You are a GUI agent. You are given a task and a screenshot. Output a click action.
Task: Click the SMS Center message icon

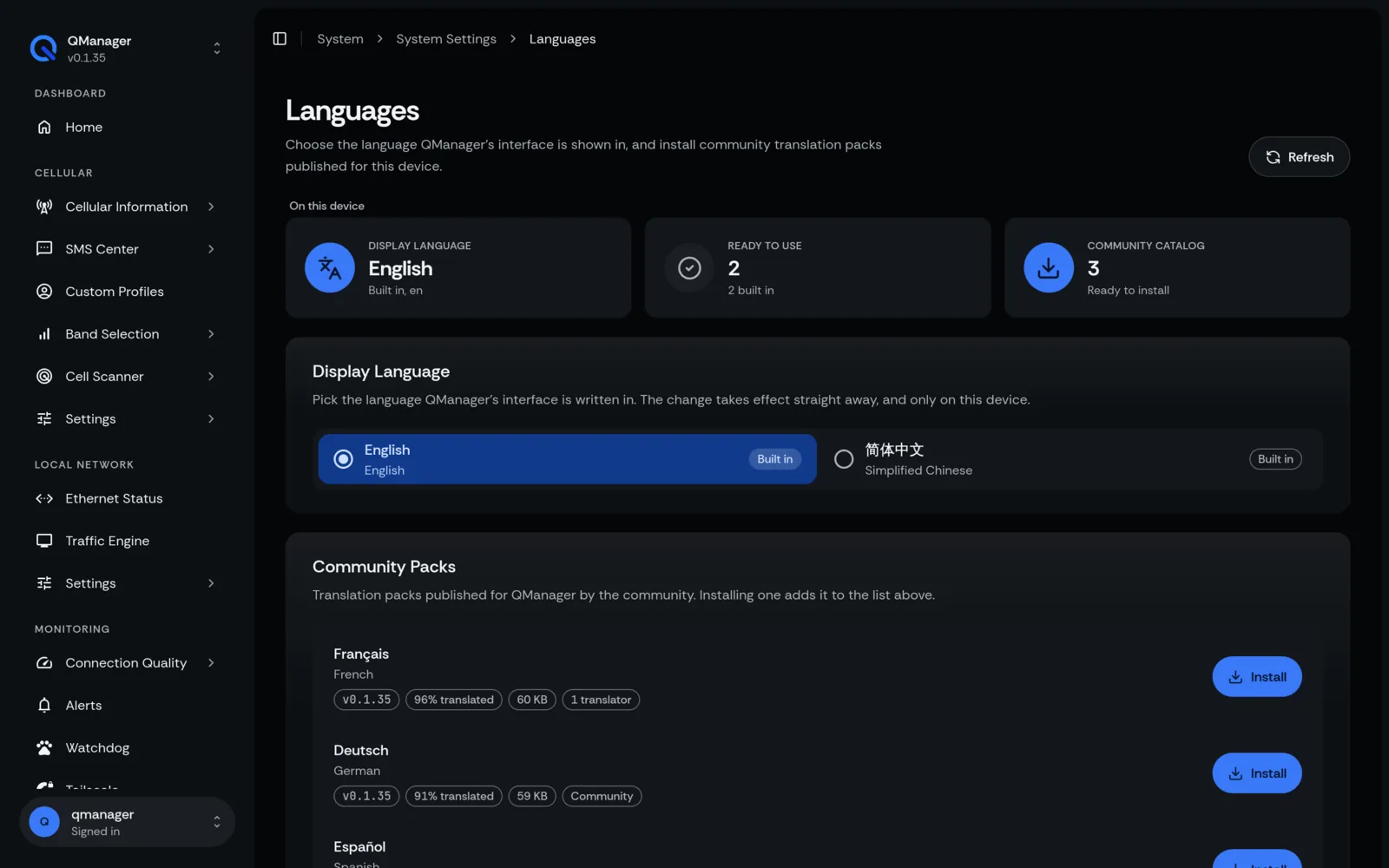click(x=44, y=249)
